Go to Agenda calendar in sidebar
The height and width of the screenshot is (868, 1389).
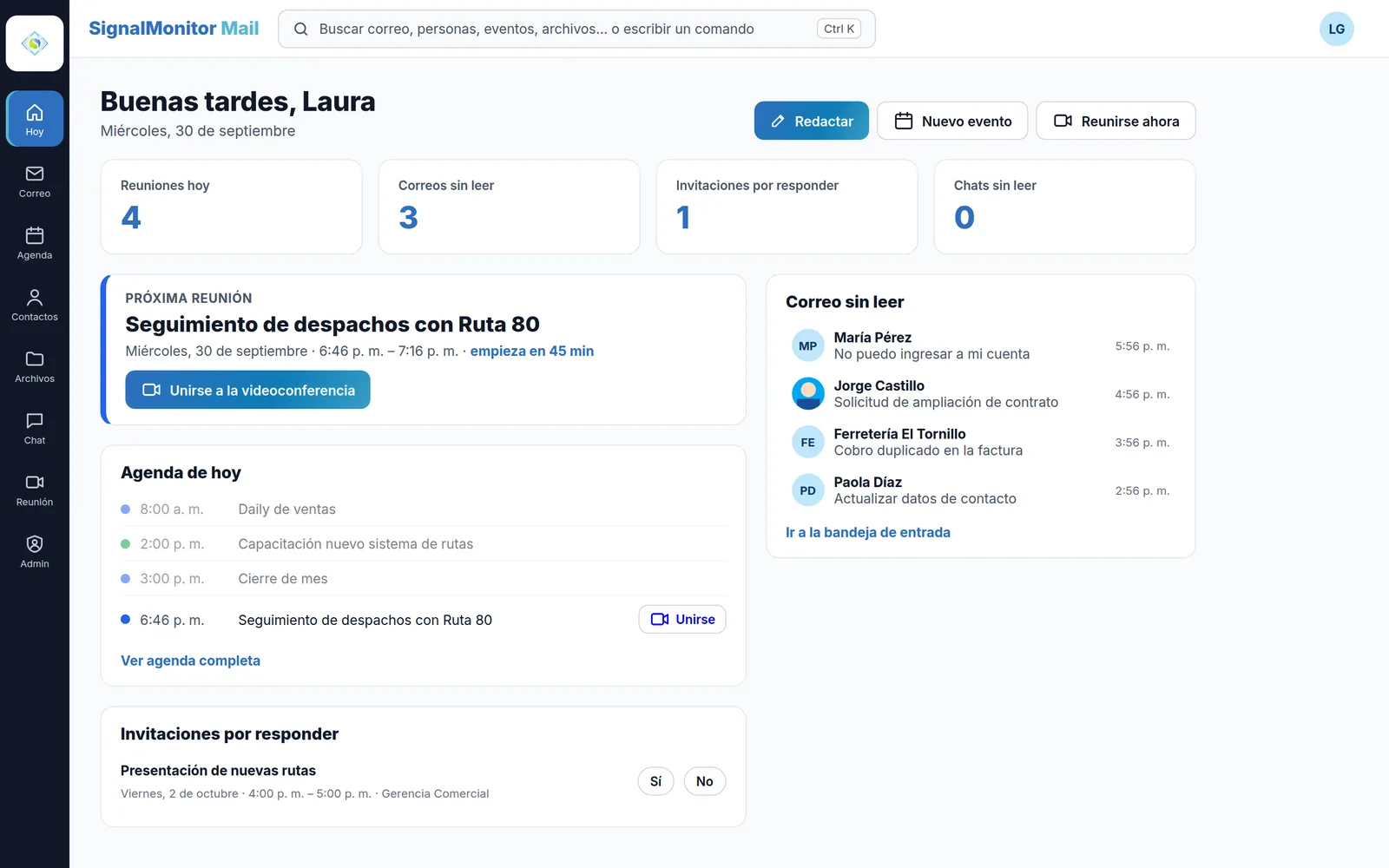pos(35,243)
